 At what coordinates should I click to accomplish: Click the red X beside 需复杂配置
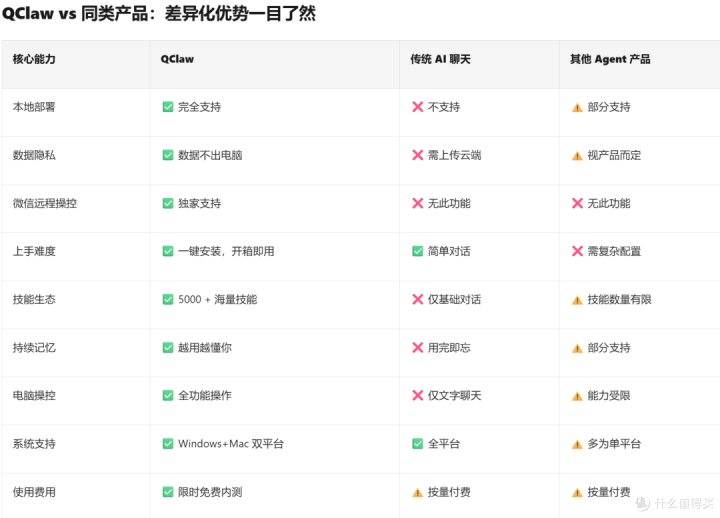(x=577, y=251)
